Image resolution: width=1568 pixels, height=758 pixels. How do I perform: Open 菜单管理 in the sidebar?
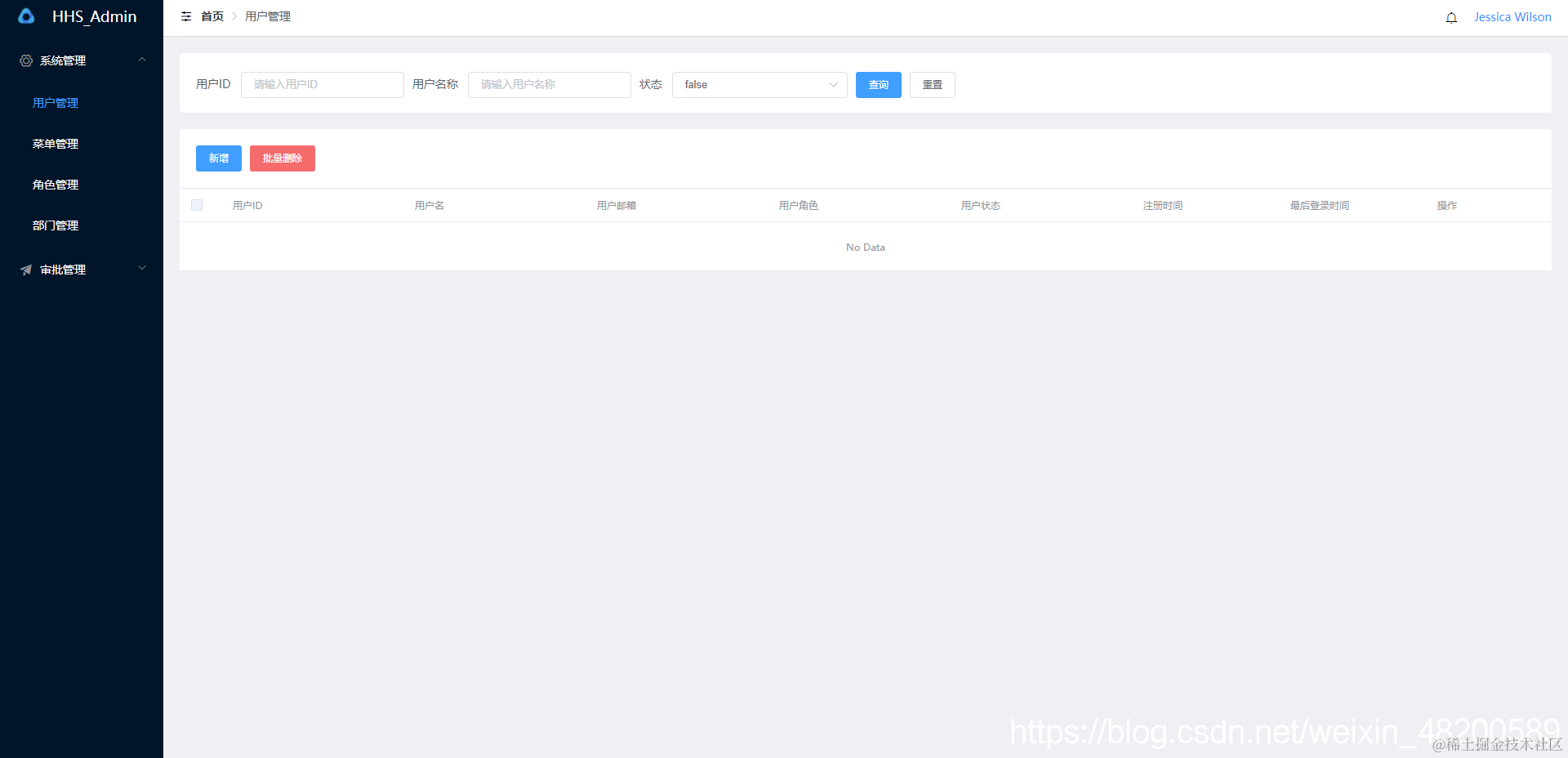[x=56, y=144]
